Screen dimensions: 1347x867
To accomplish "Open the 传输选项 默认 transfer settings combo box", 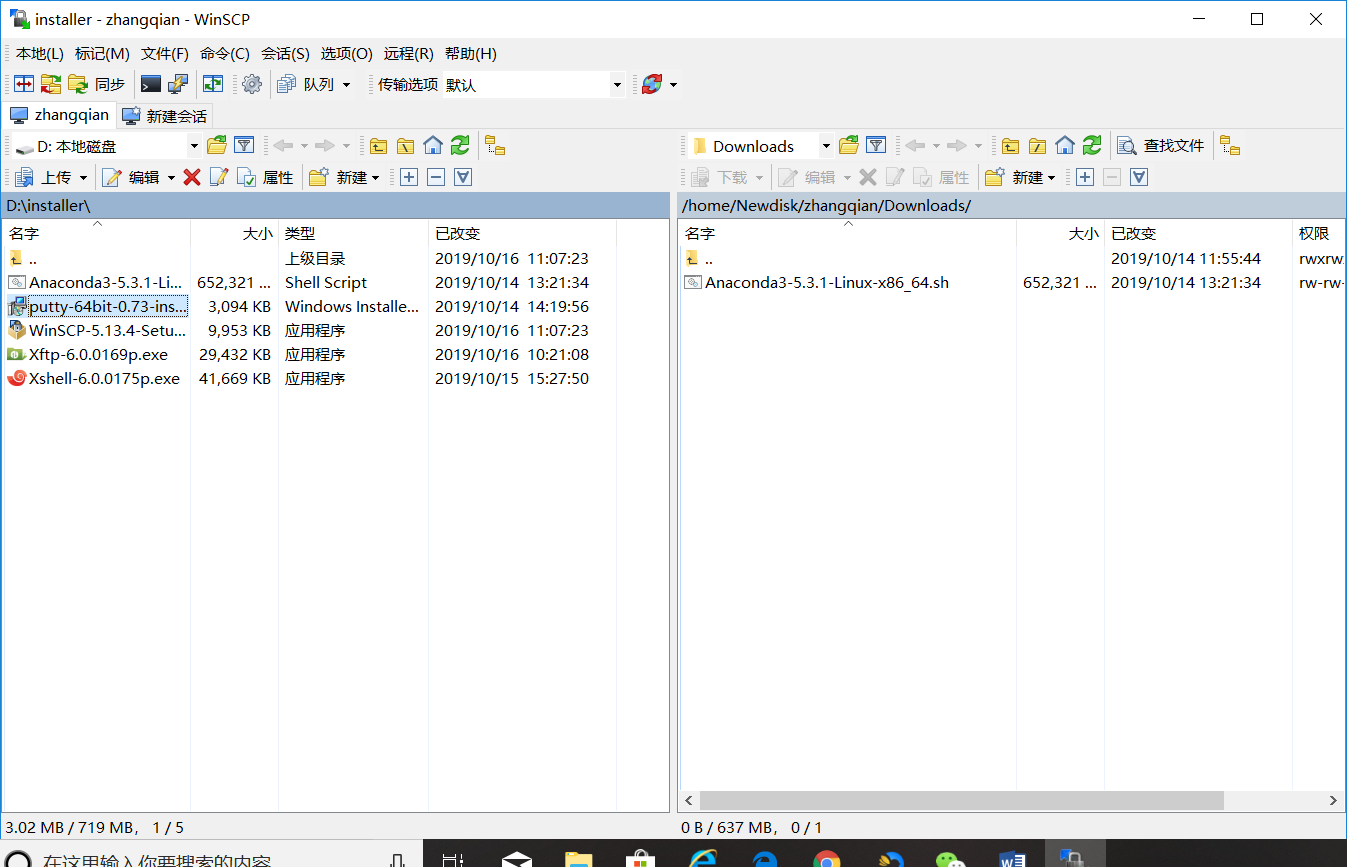I will tap(533, 85).
